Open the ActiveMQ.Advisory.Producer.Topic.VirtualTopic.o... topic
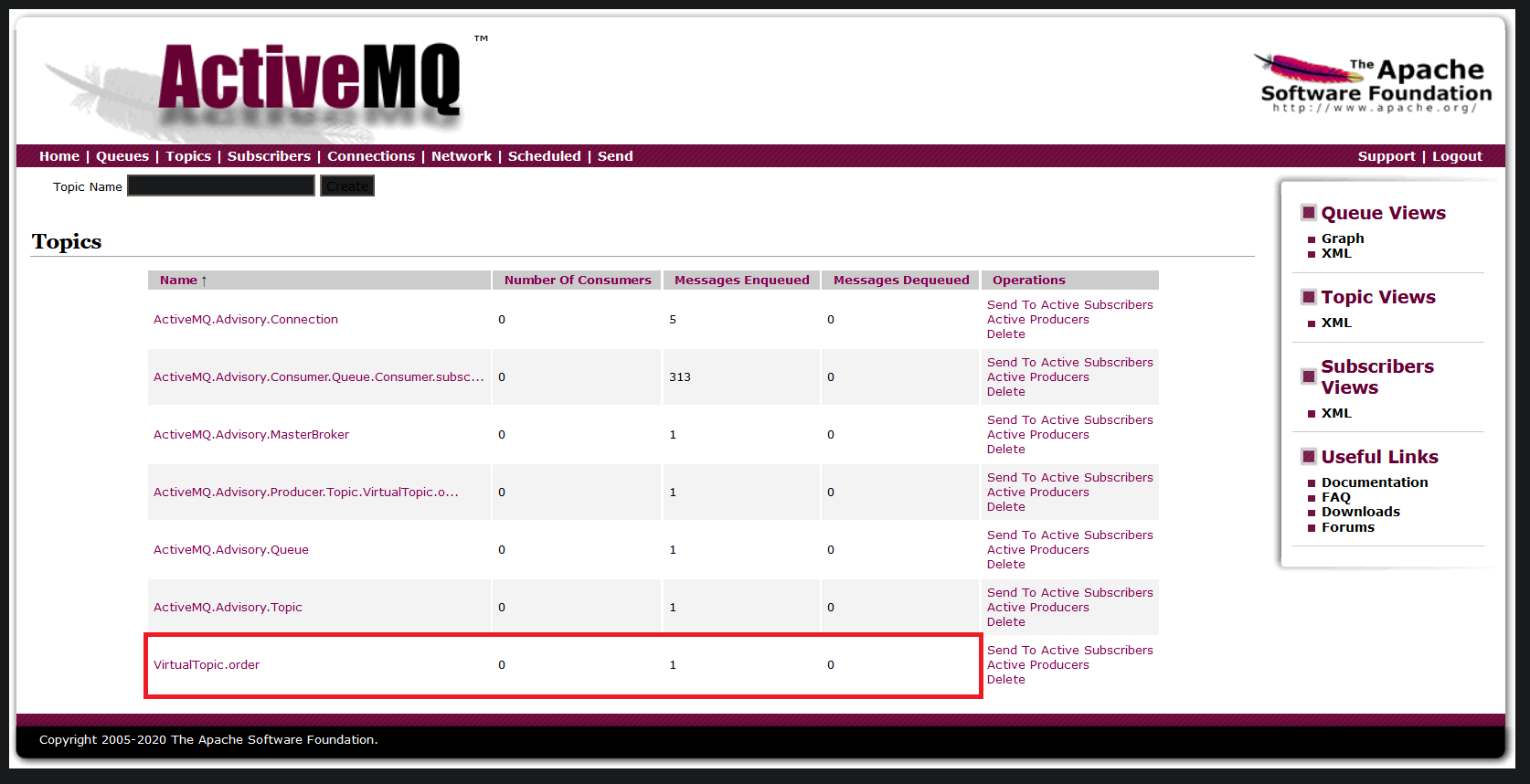 coord(306,493)
